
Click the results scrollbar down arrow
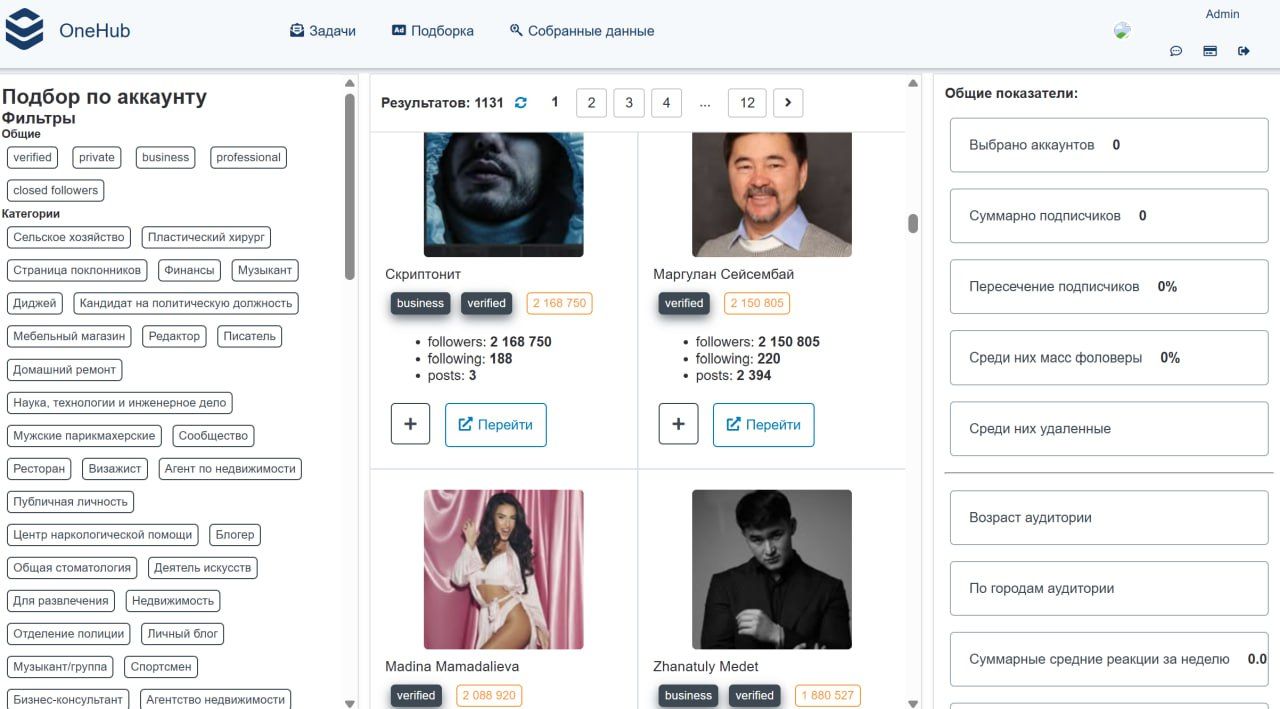[913, 703]
